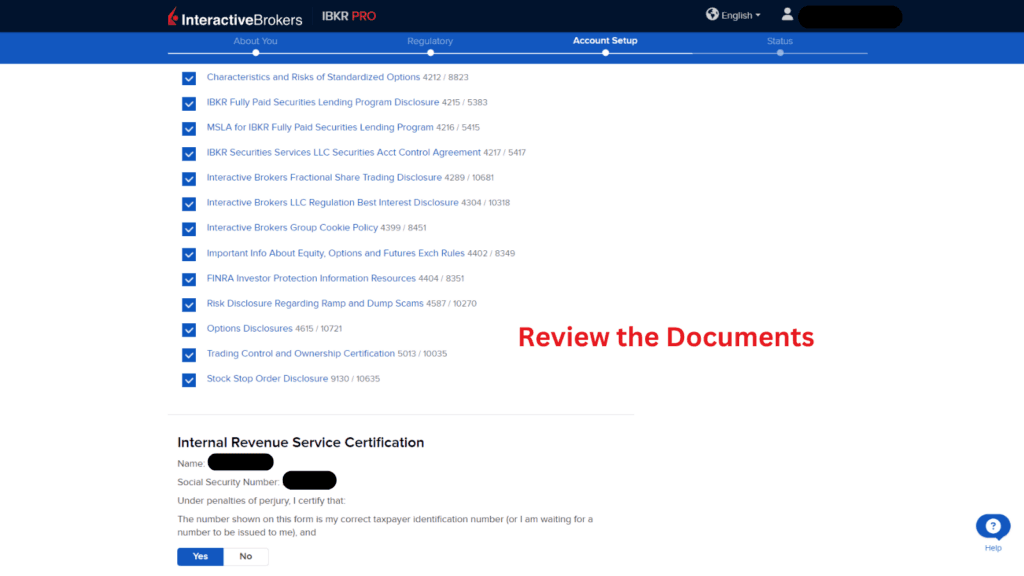The image size is (1024, 576).
Task: Click the redacted input field top right
Action: pyautogui.click(x=850, y=16)
